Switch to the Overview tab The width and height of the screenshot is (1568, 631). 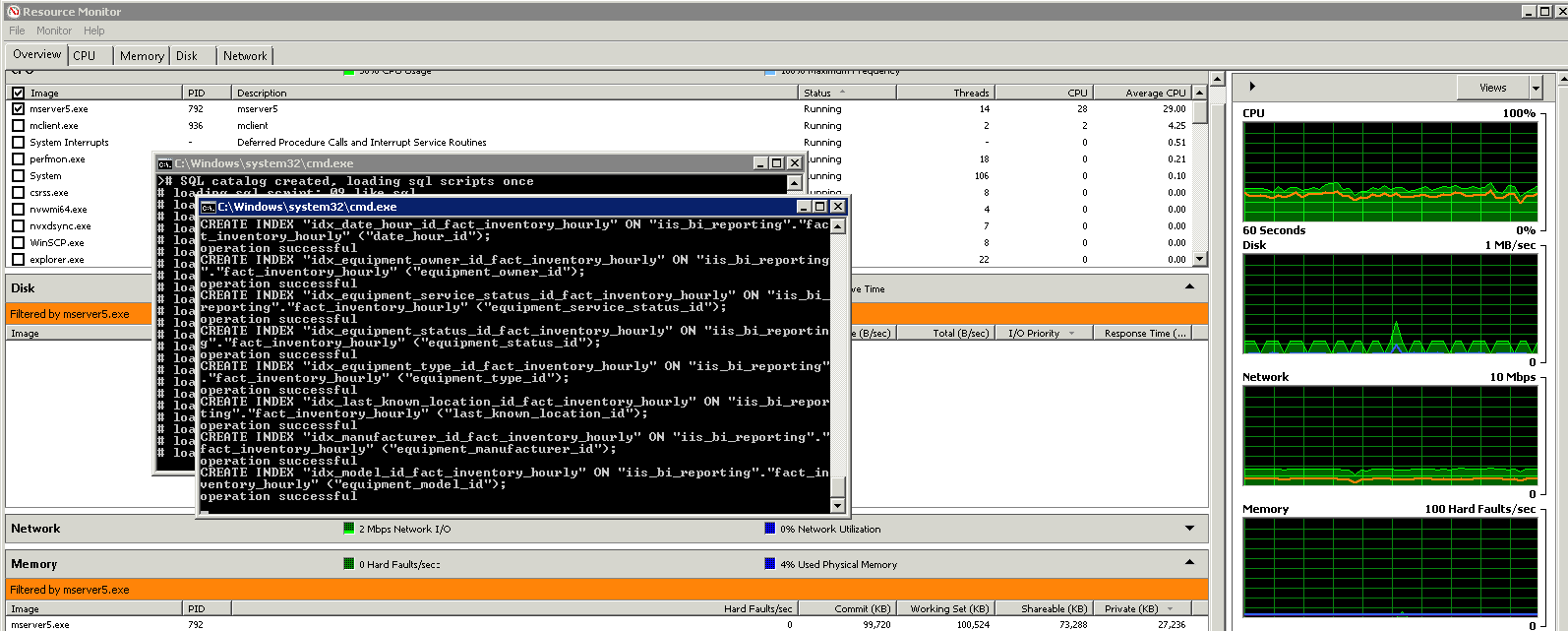(36, 54)
